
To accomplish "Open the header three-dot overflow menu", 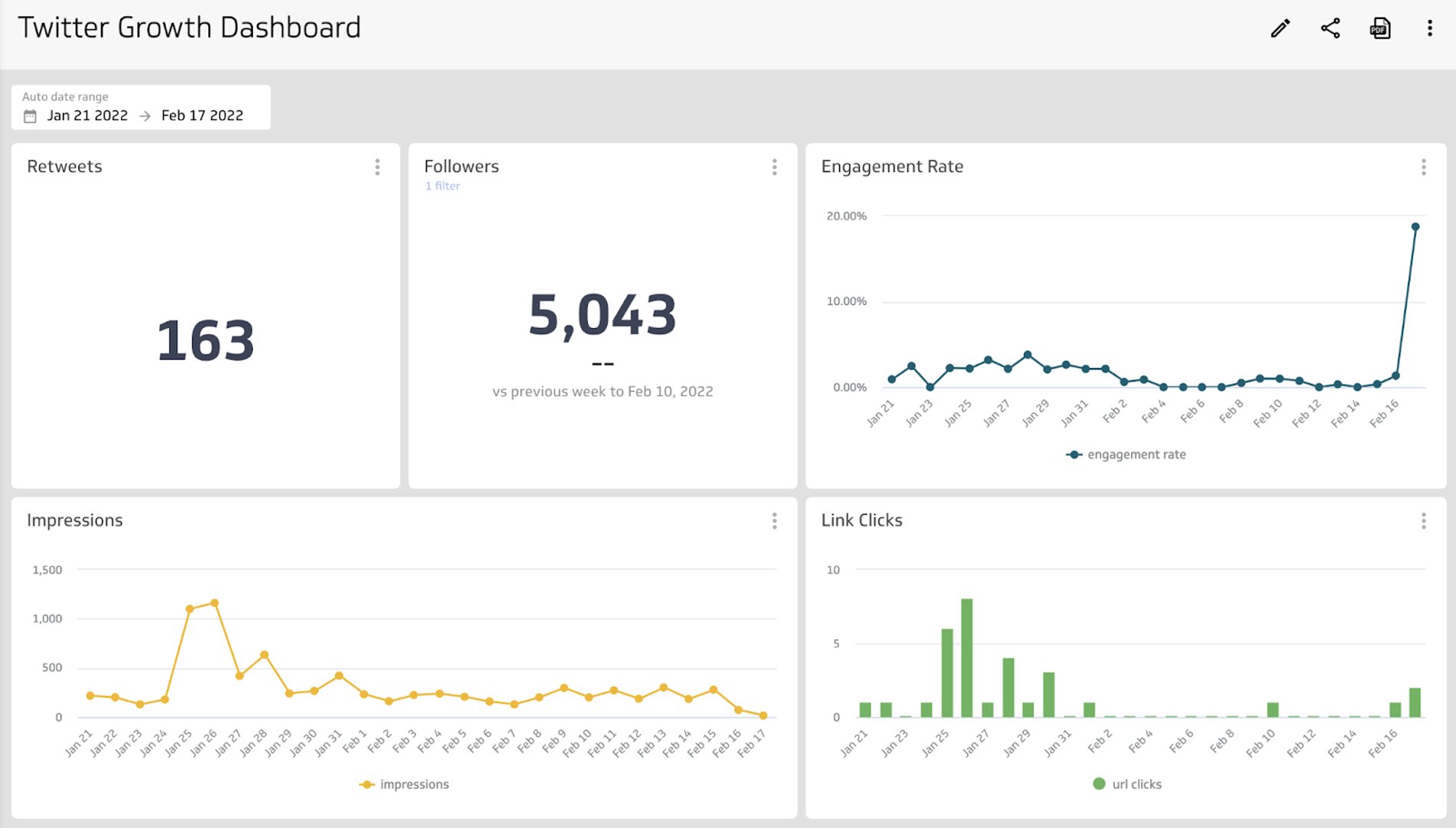I will [x=1428, y=28].
